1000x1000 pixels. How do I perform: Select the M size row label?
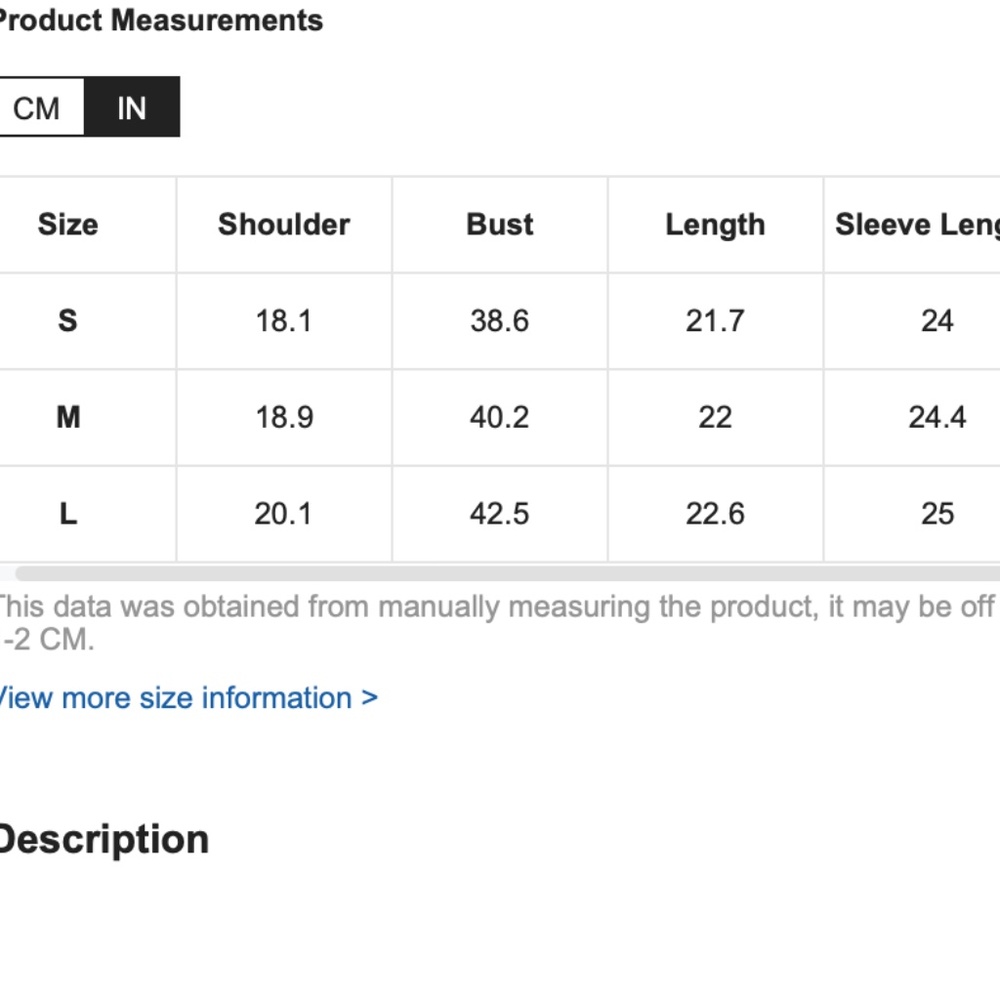pyautogui.click(x=68, y=418)
